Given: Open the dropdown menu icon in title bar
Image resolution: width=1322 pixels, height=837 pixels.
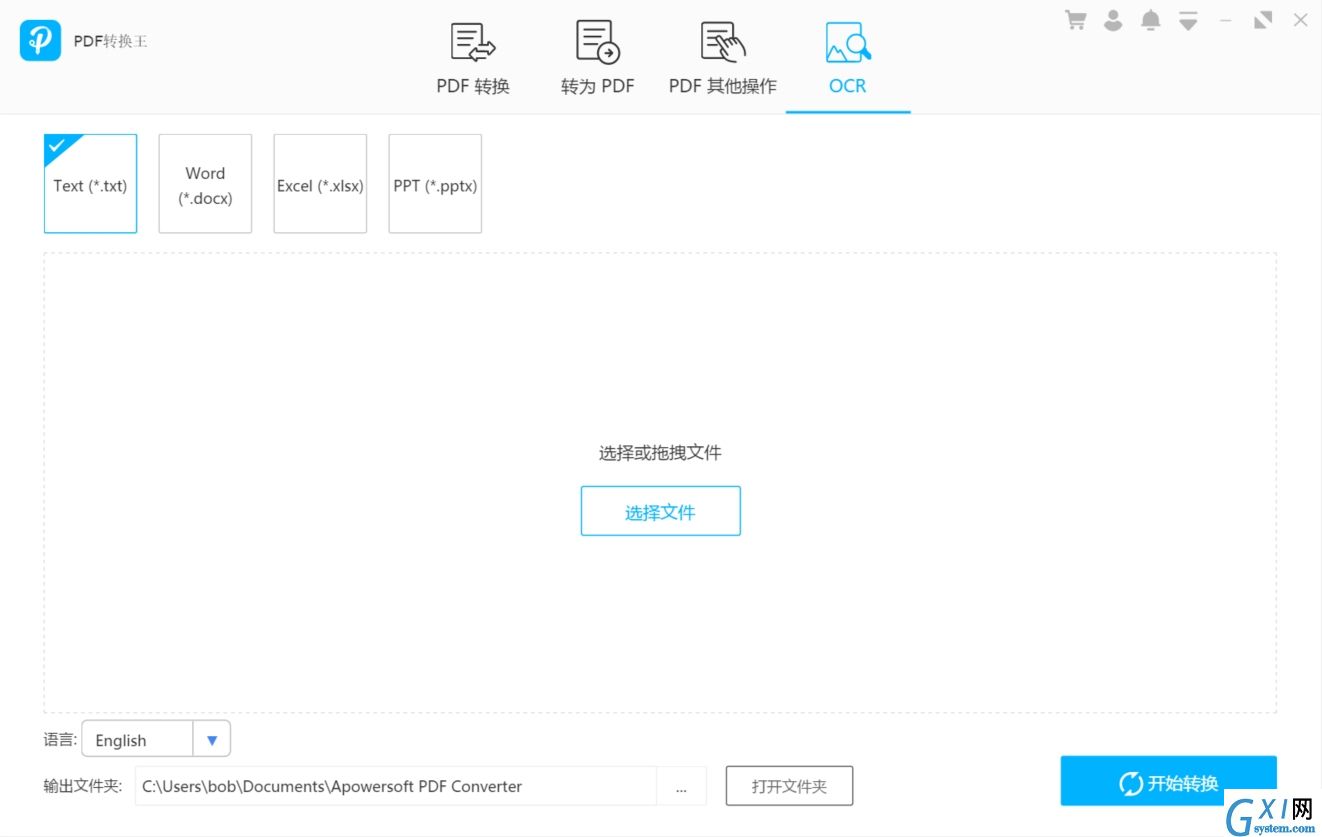Looking at the screenshot, I should click(1188, 20).
